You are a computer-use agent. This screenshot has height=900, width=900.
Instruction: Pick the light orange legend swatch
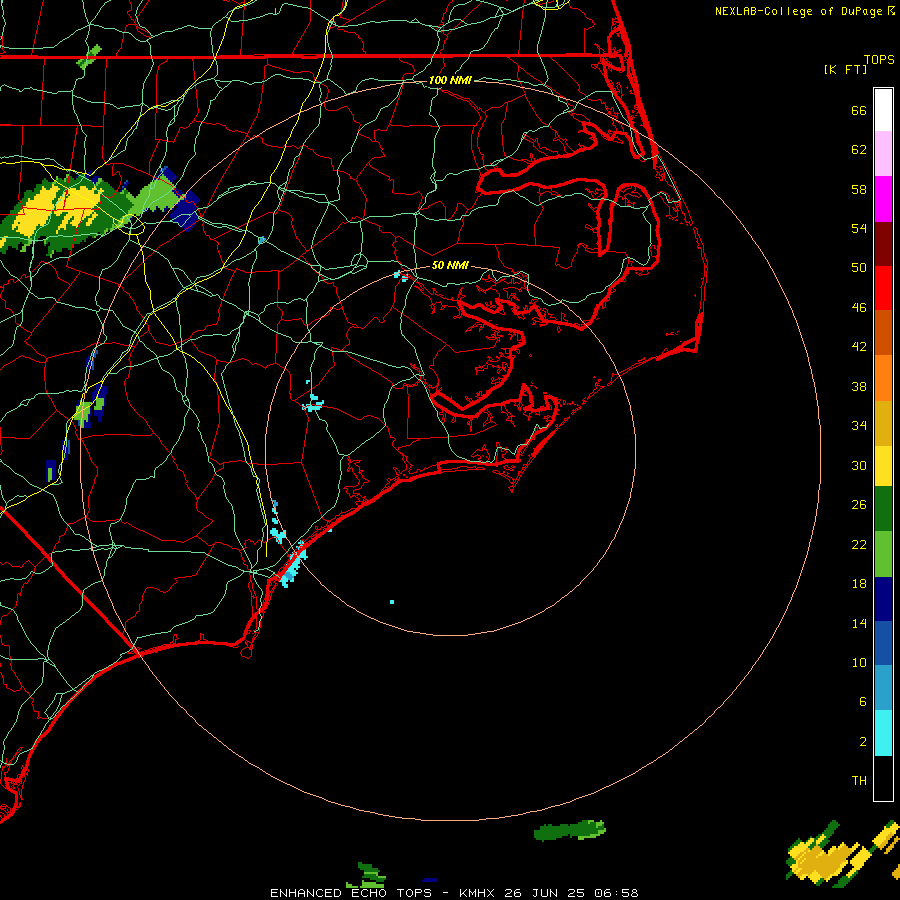[883, 378]
